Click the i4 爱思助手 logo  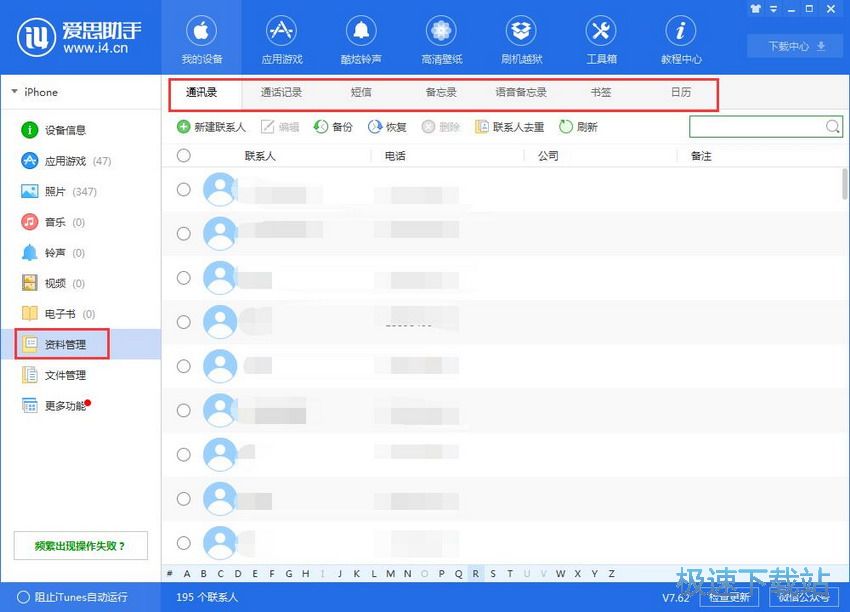(x=79, y=37)
